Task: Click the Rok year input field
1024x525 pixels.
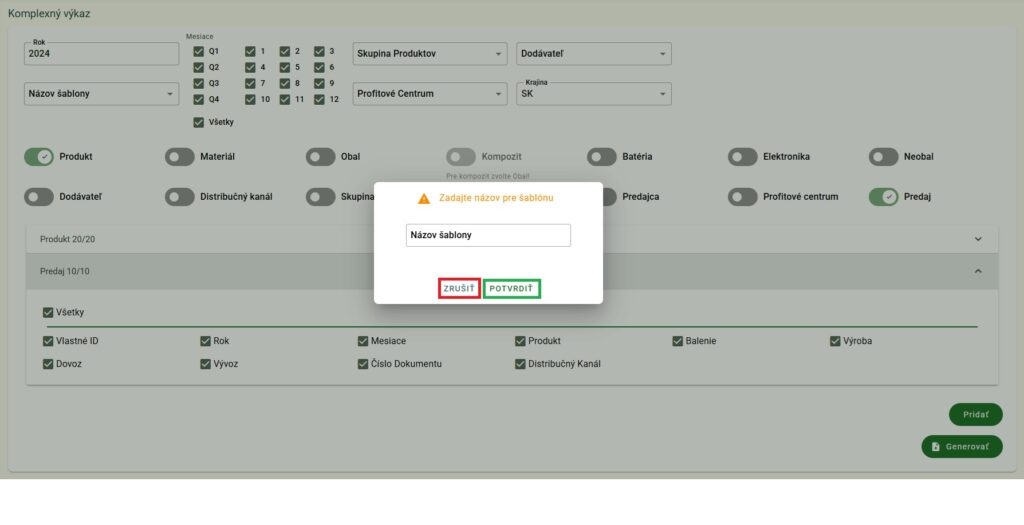Action: click(x=101, y=54)
